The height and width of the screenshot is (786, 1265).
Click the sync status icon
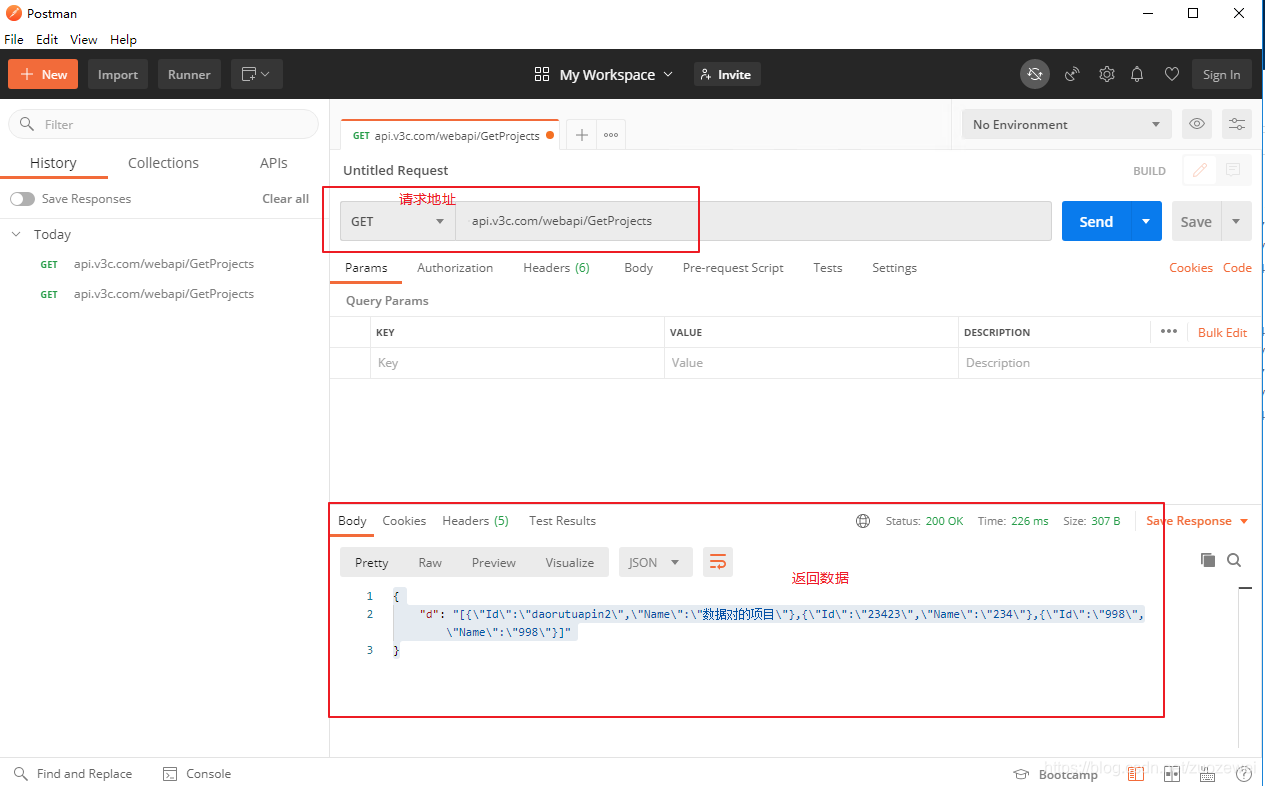click(x=1035, y=74)
